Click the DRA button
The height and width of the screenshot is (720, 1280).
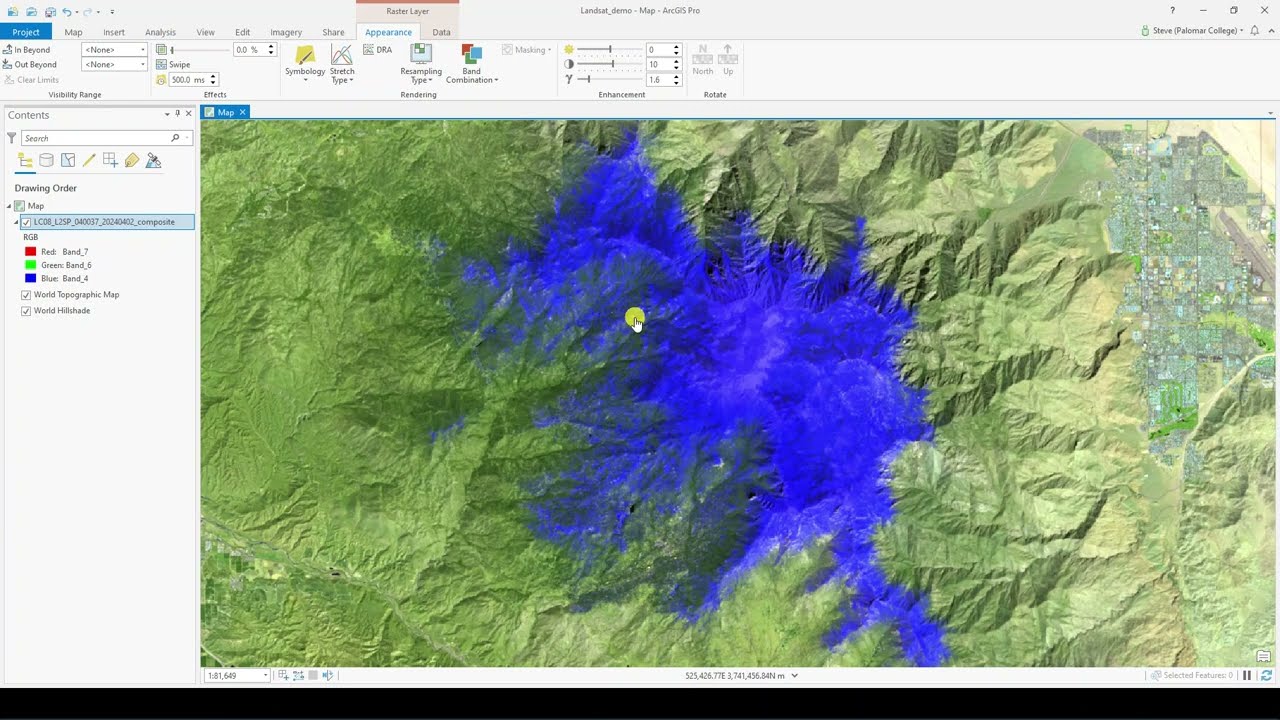pyautogui.click(x=378, y=49)
